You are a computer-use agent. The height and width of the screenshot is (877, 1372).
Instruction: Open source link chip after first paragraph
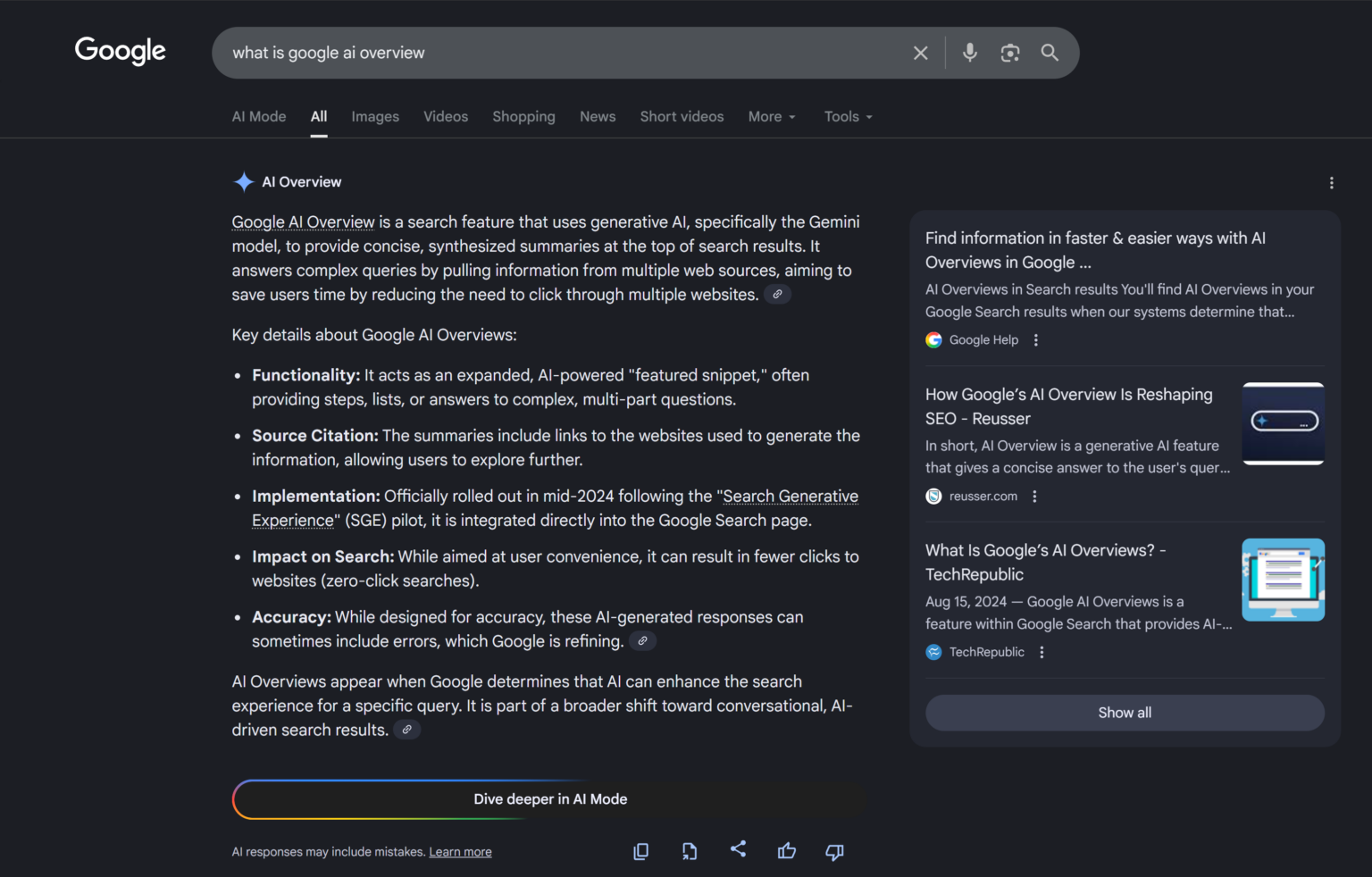pyautogui.click(x=777, y=295)
